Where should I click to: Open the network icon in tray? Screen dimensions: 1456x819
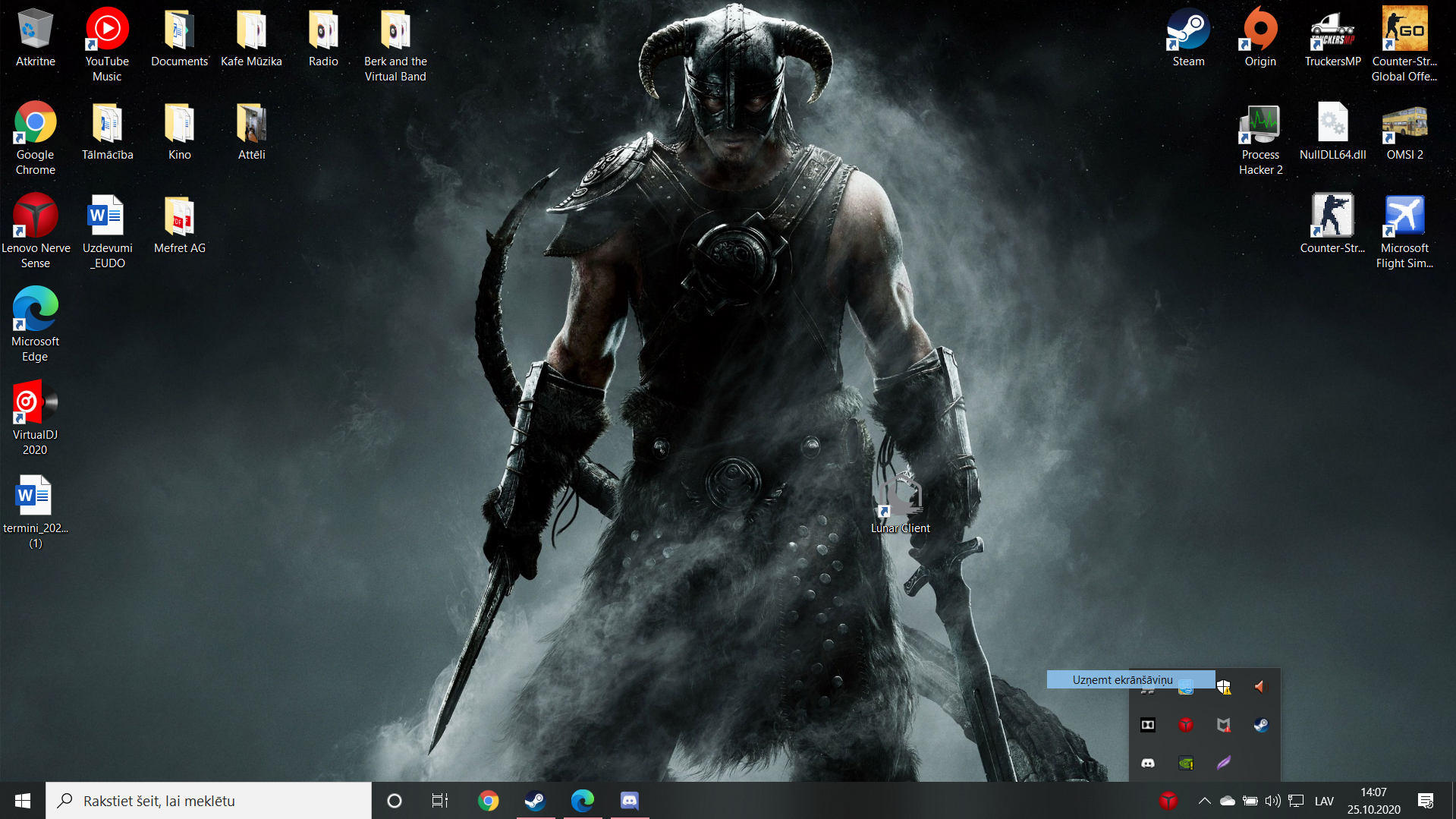pos(1296,801)
